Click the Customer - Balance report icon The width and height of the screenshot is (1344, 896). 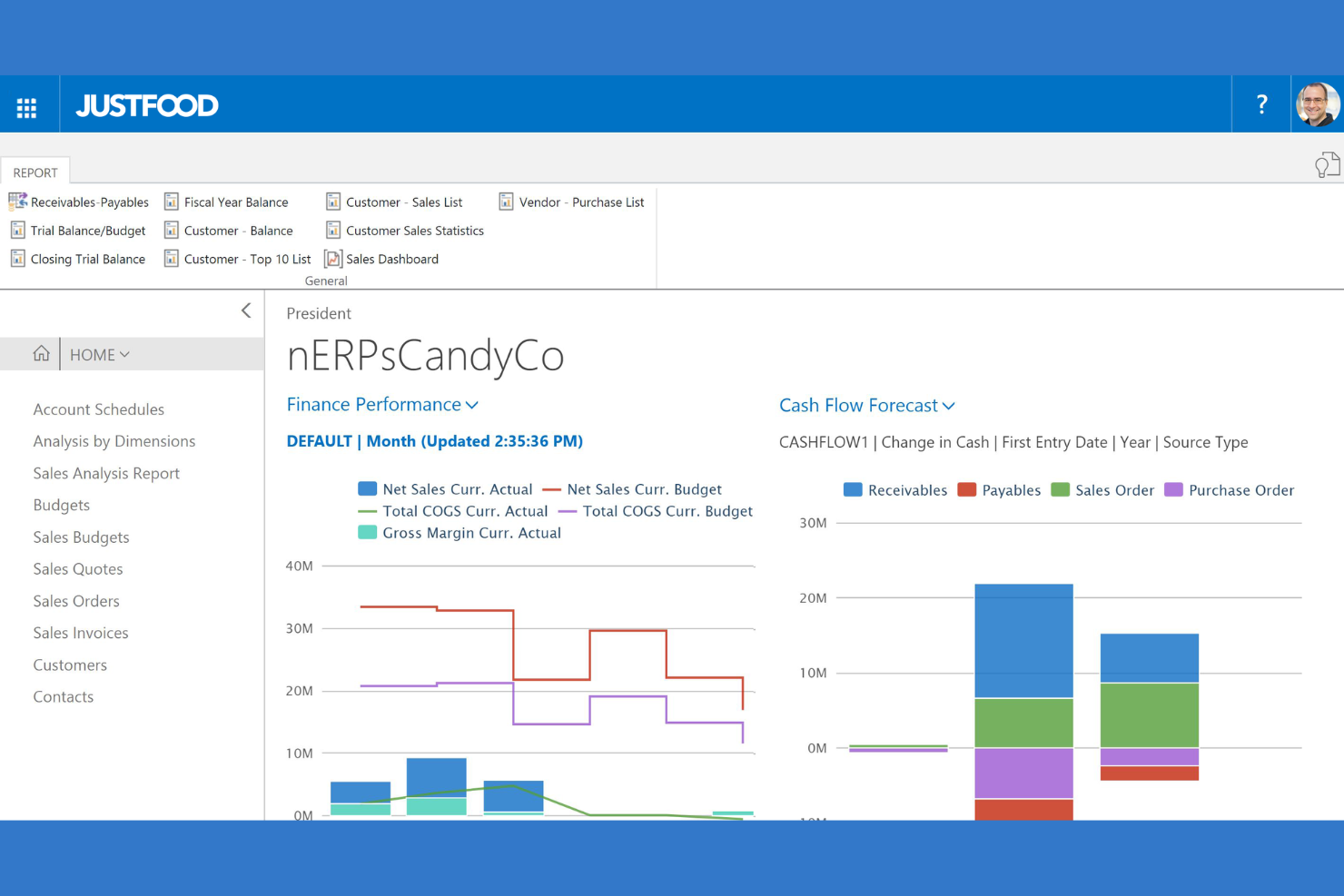(x=172, y=231)
